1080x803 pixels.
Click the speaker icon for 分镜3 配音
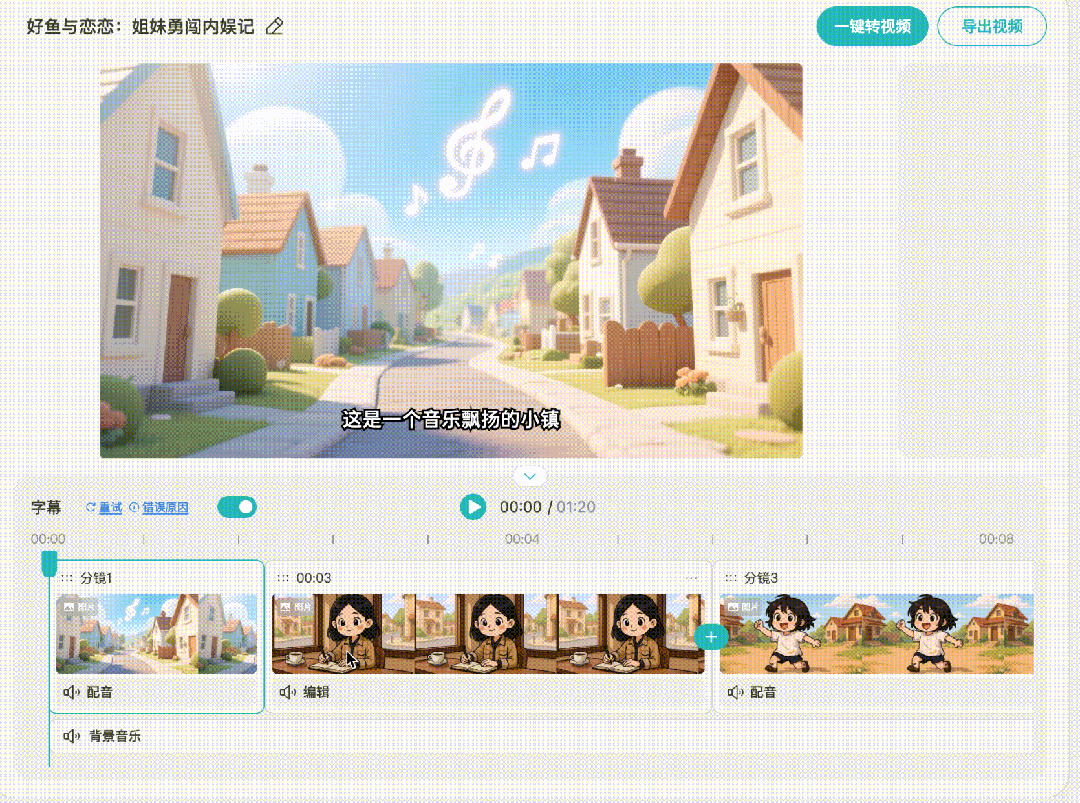pyautogui.click(x=735, y=692)
